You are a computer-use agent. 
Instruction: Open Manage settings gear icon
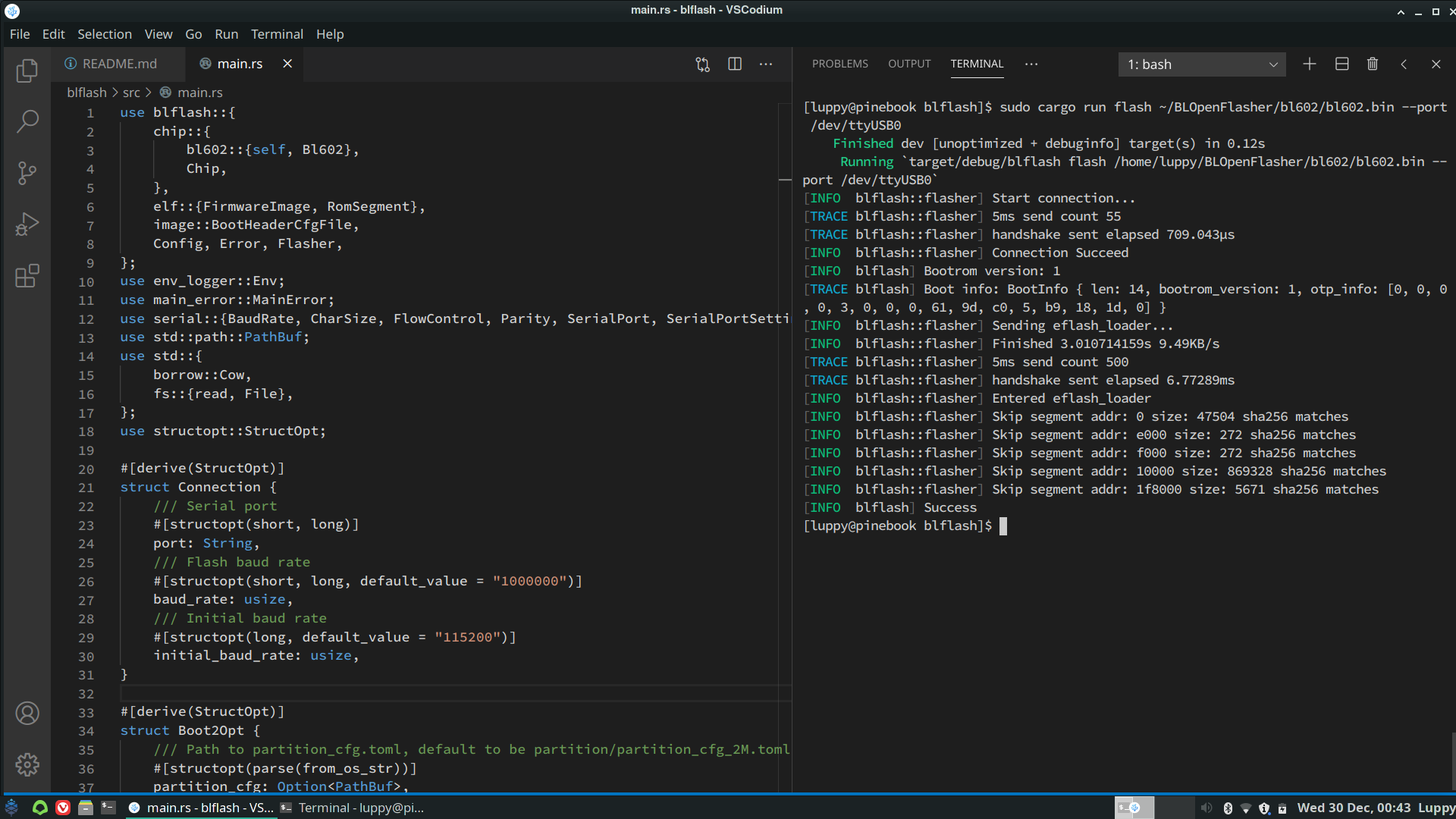[x=27, y=764]
